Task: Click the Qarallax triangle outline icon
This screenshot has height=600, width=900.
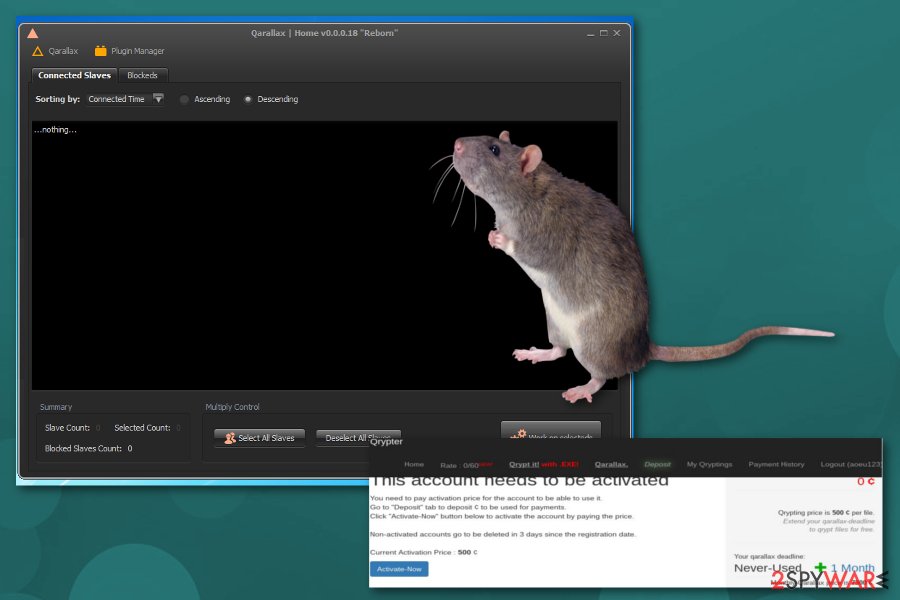Action: click(38, 51)
